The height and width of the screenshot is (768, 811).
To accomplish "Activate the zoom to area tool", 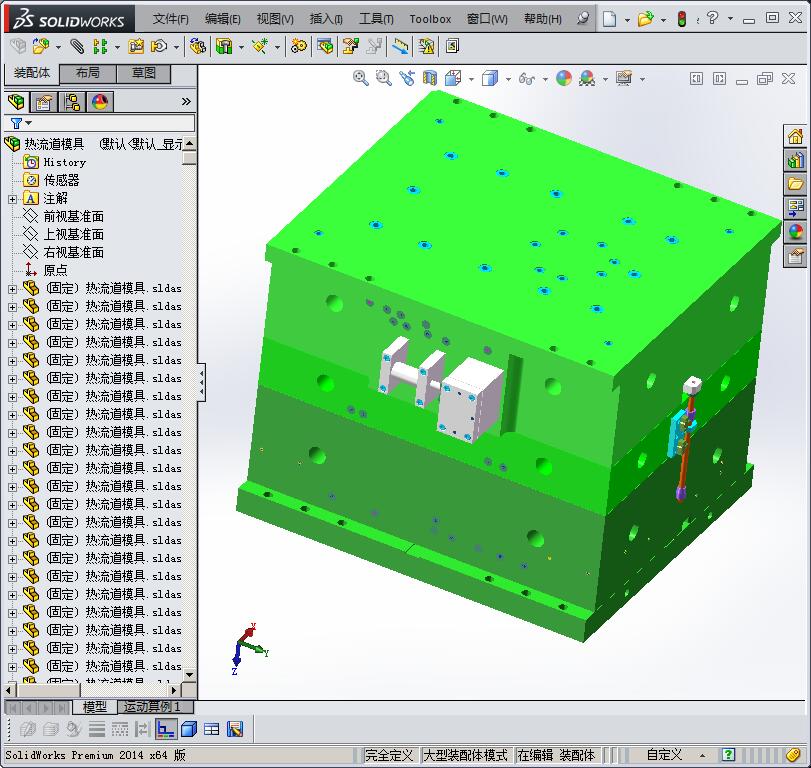I will coord(384,78).
